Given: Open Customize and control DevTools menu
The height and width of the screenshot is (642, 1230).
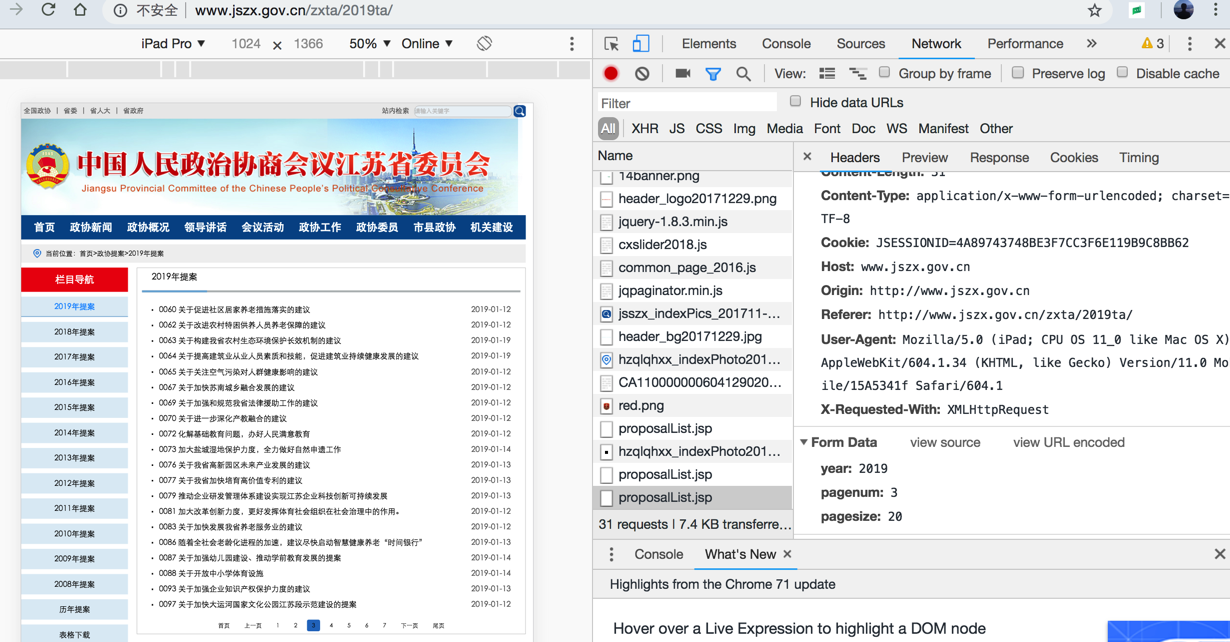Looking at the screenshot, I should [x=1189, y=44].
